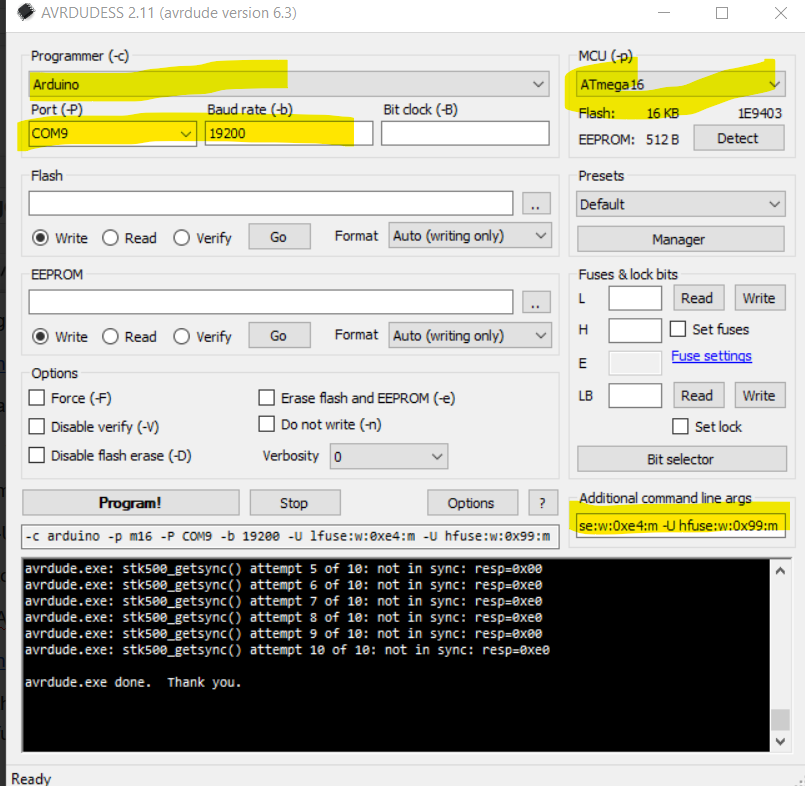
Task: Click the LB lock bits field
Action: tap(635, 395)
